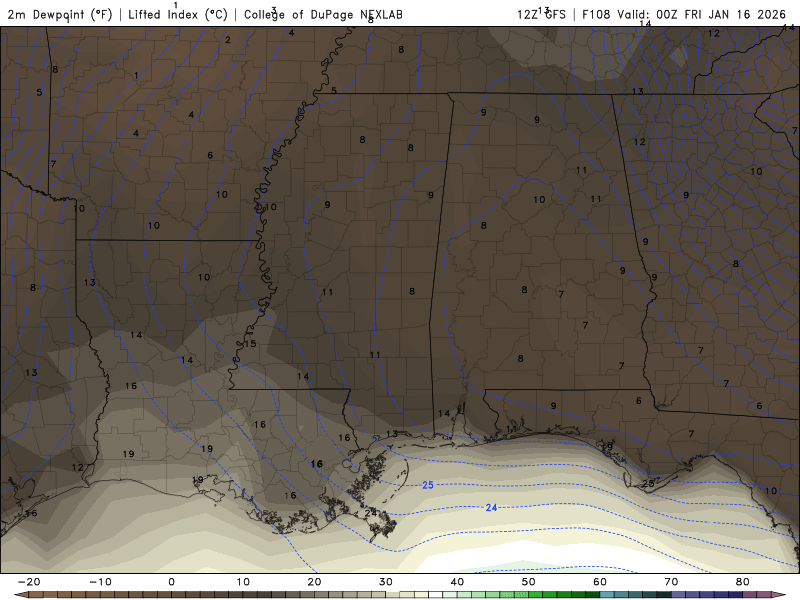Image resolution: width=800 pixels, height=600 pixels.
Task: Click the left arrow end of the color bar
Action: [20, 595]
